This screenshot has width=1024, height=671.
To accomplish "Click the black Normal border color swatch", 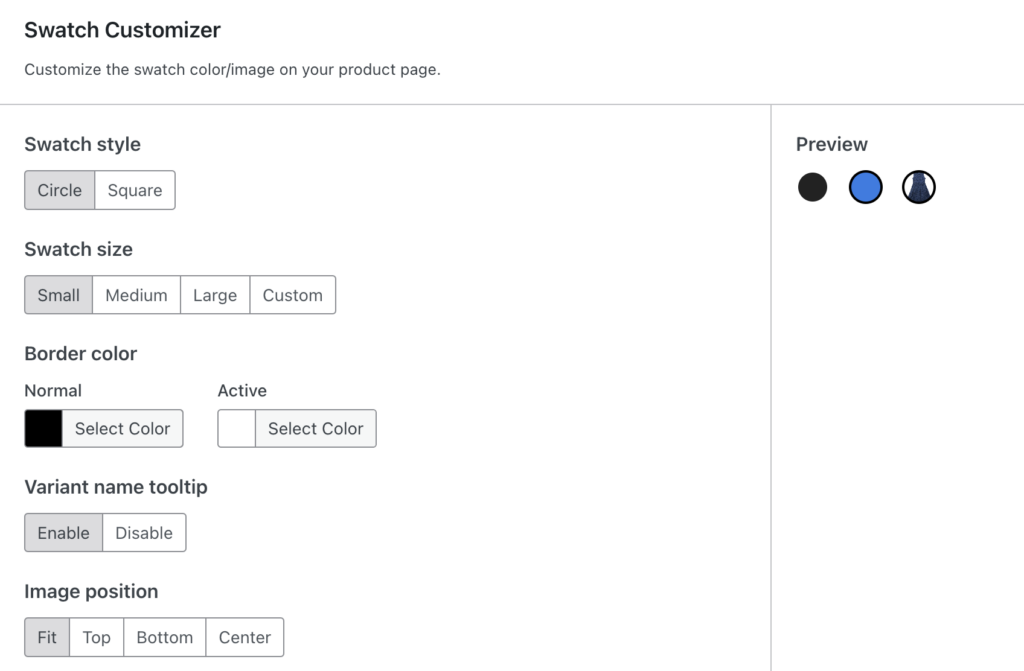I will coord(43,429).
